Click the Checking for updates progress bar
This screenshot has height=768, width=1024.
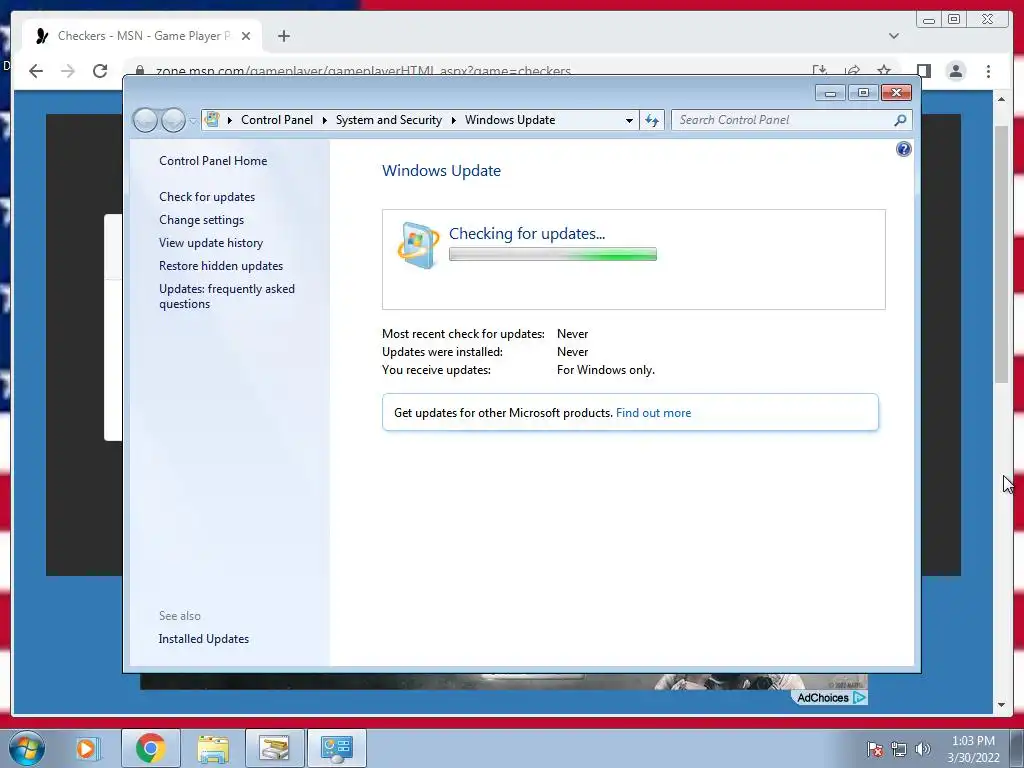(x=552, y=255)
